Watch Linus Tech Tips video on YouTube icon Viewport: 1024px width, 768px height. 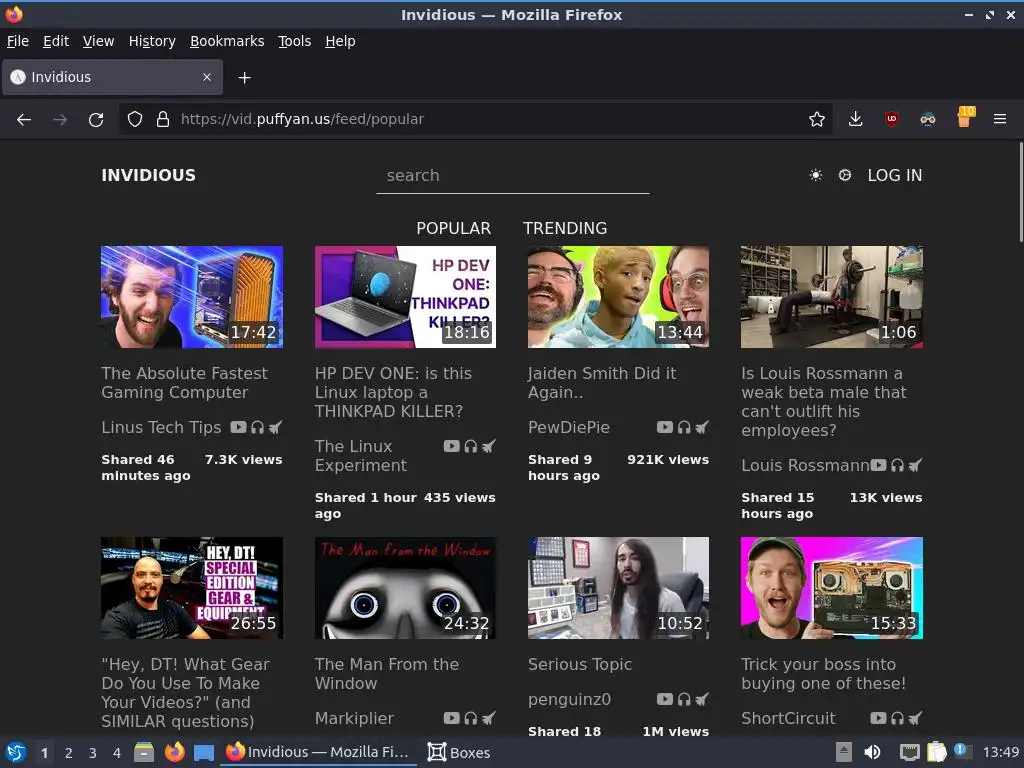(x=238, y=427)
